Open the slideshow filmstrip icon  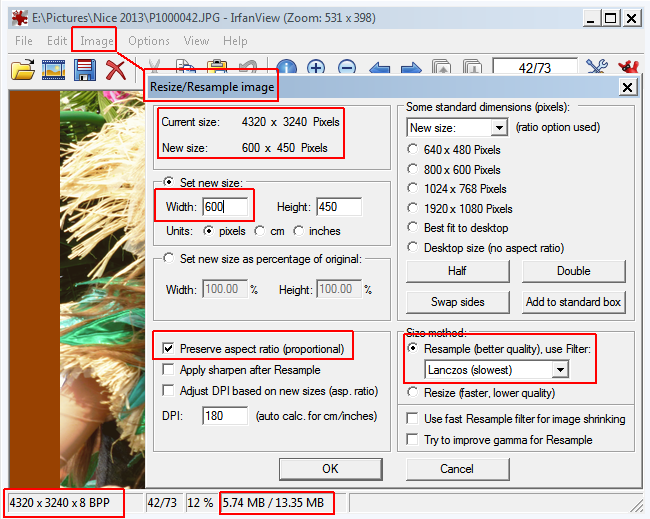pos(53,69)
